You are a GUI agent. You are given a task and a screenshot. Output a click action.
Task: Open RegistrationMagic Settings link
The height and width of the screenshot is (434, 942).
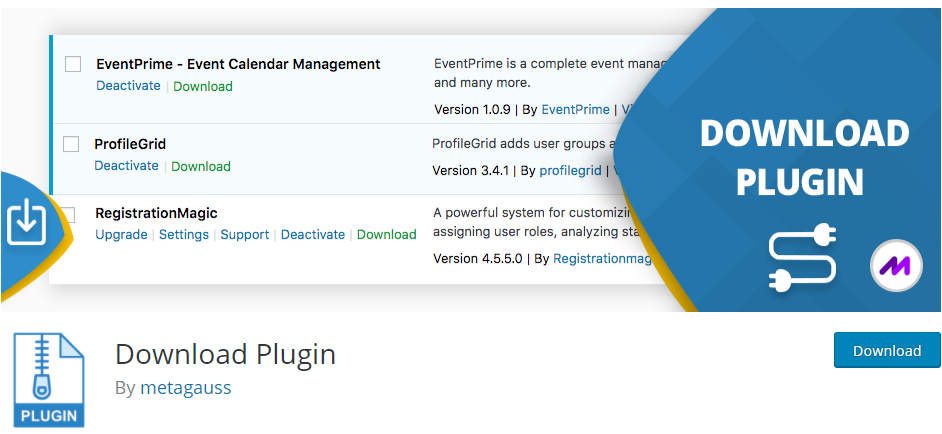tap(184, 234)
